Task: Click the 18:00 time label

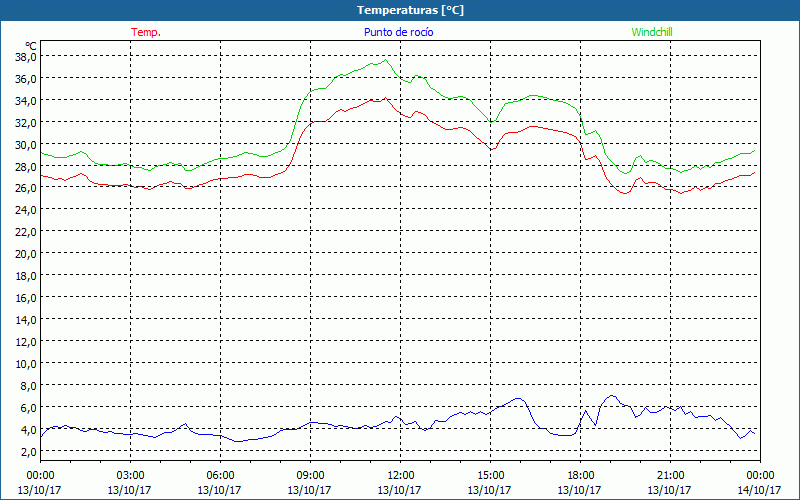Action: click(580, 475)
